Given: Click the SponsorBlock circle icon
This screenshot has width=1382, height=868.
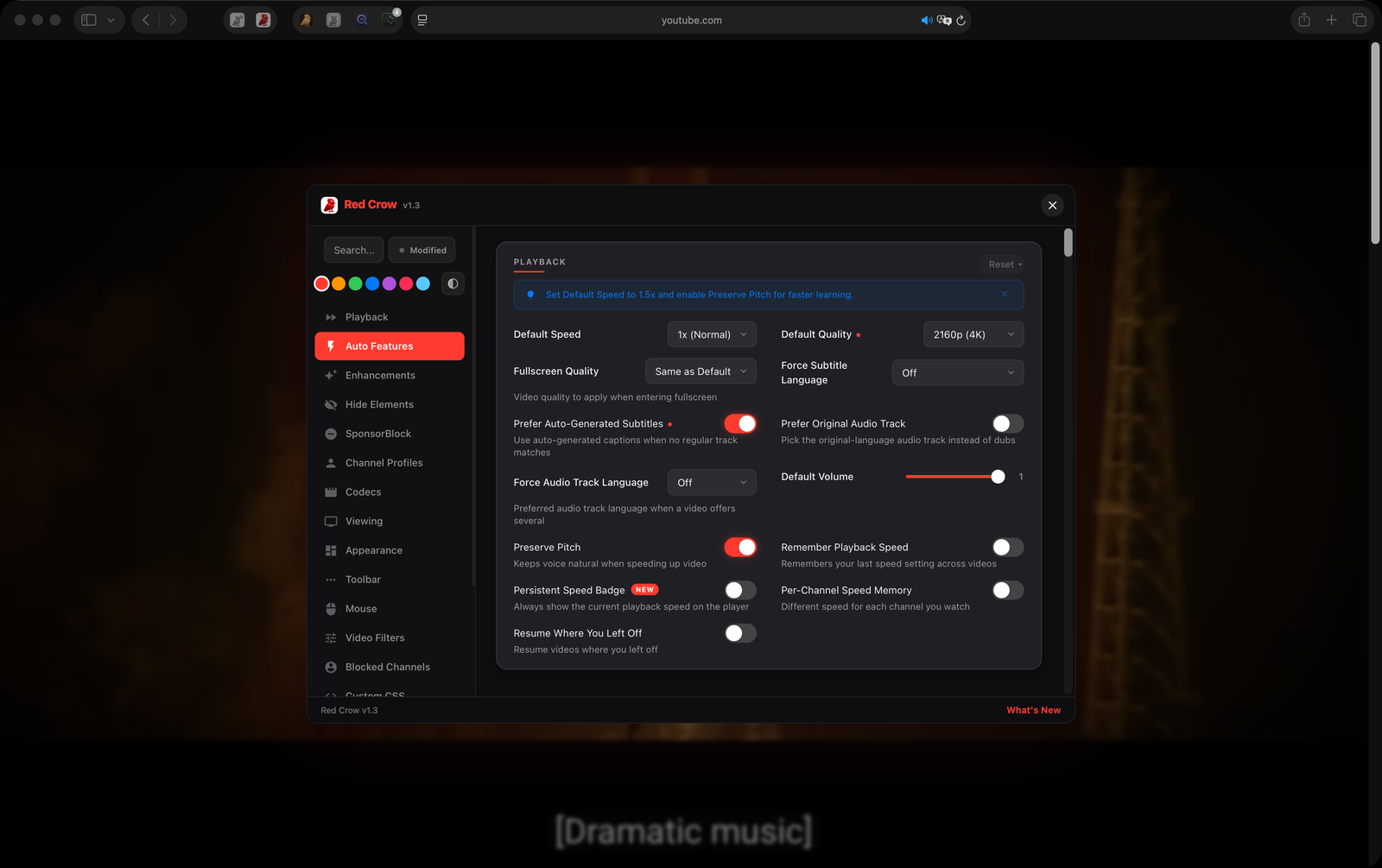Looking at the screenshot, I should click(331, 434).
